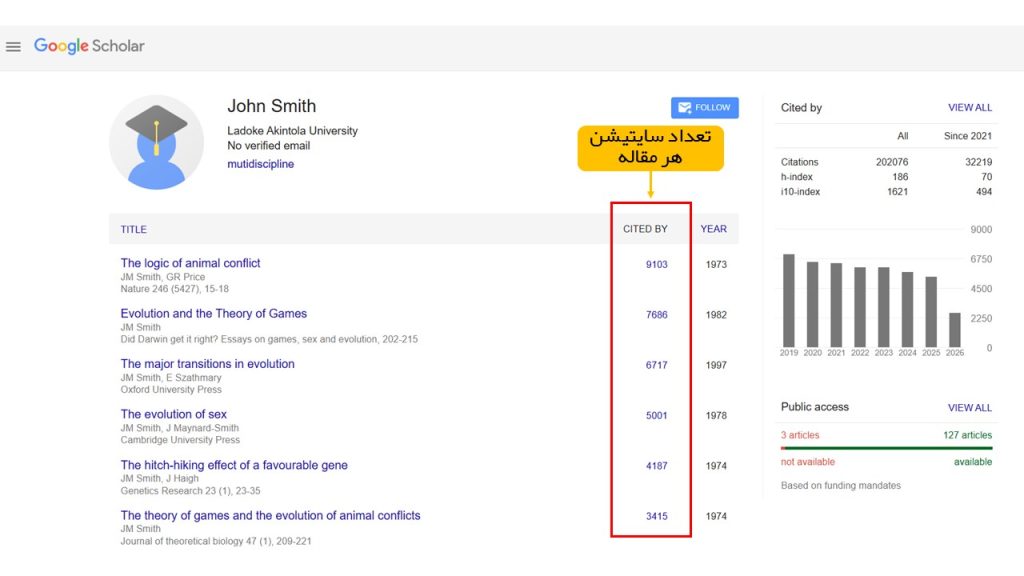Click 'Ladoke Akintola University' affiliation text
This screenshot has height=576, width=1024.
click(292, 131)
